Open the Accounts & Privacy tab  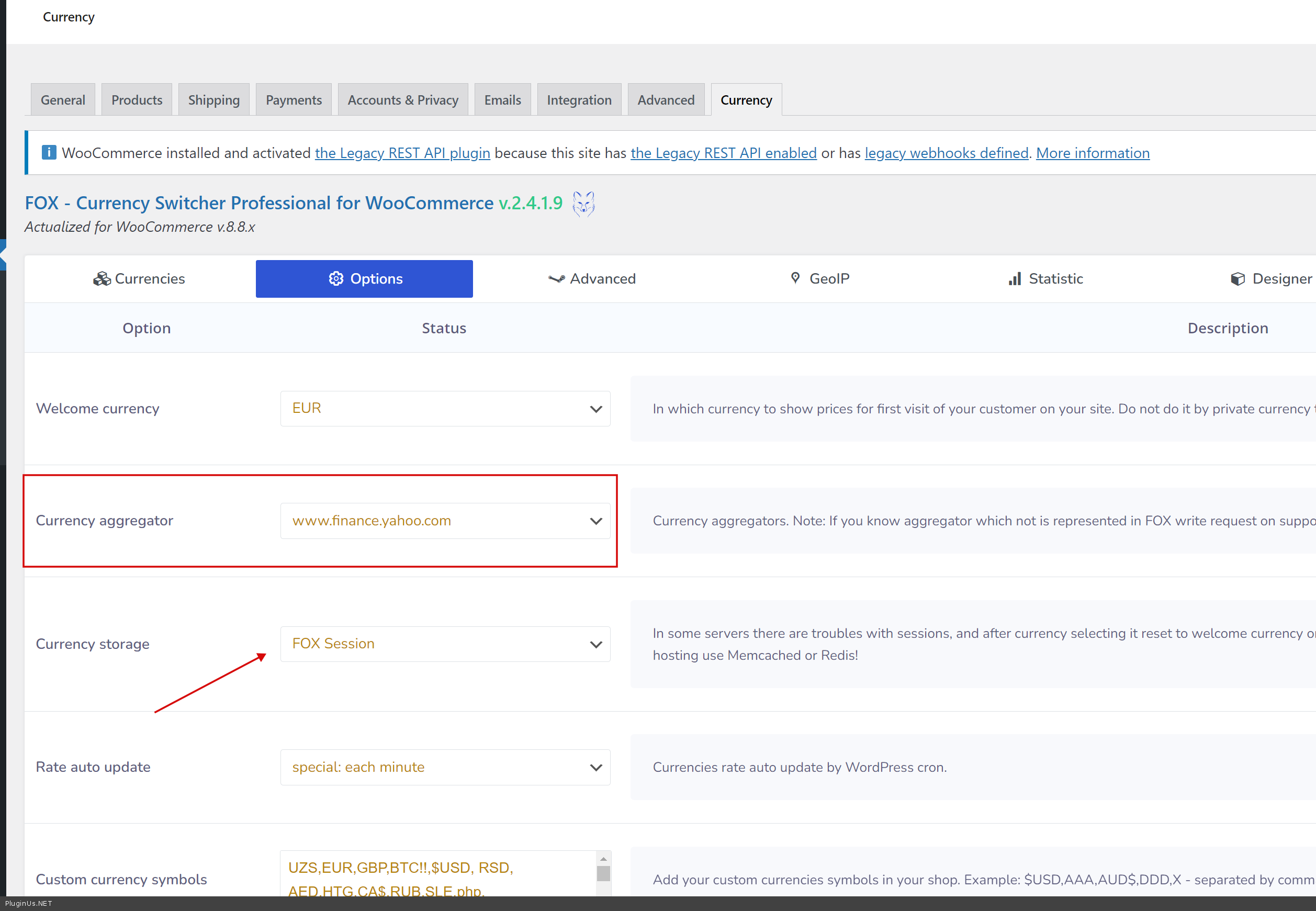tap(403, 100)
